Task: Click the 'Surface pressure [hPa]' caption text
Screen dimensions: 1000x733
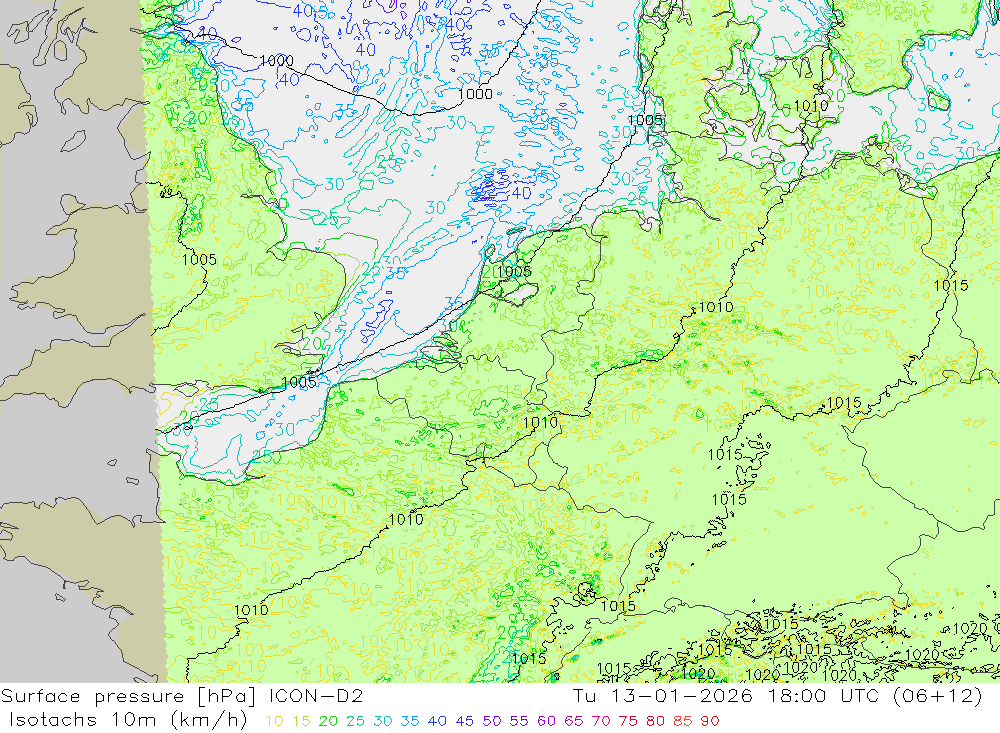Action: point(129,696)
